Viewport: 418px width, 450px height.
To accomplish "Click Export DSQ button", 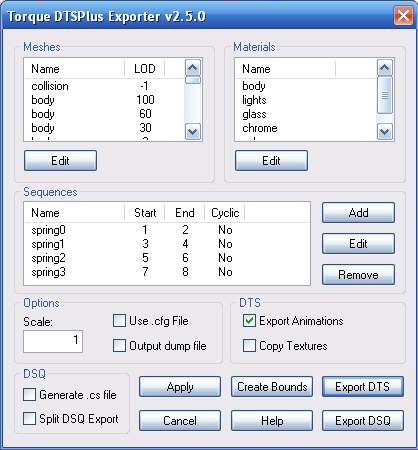I will 363,421.
